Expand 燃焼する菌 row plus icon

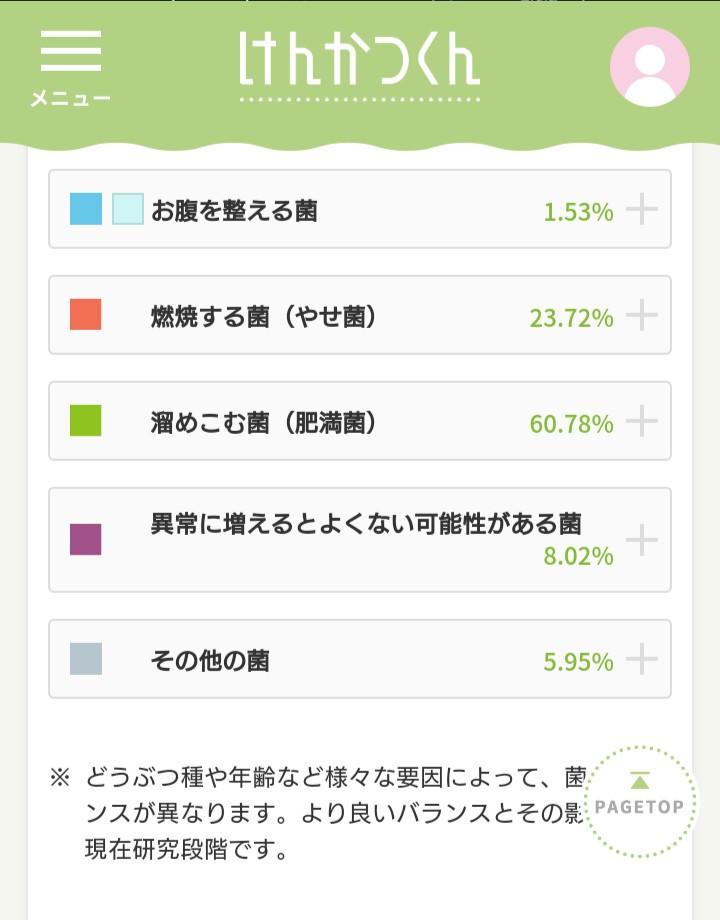(x=641, y=316)
